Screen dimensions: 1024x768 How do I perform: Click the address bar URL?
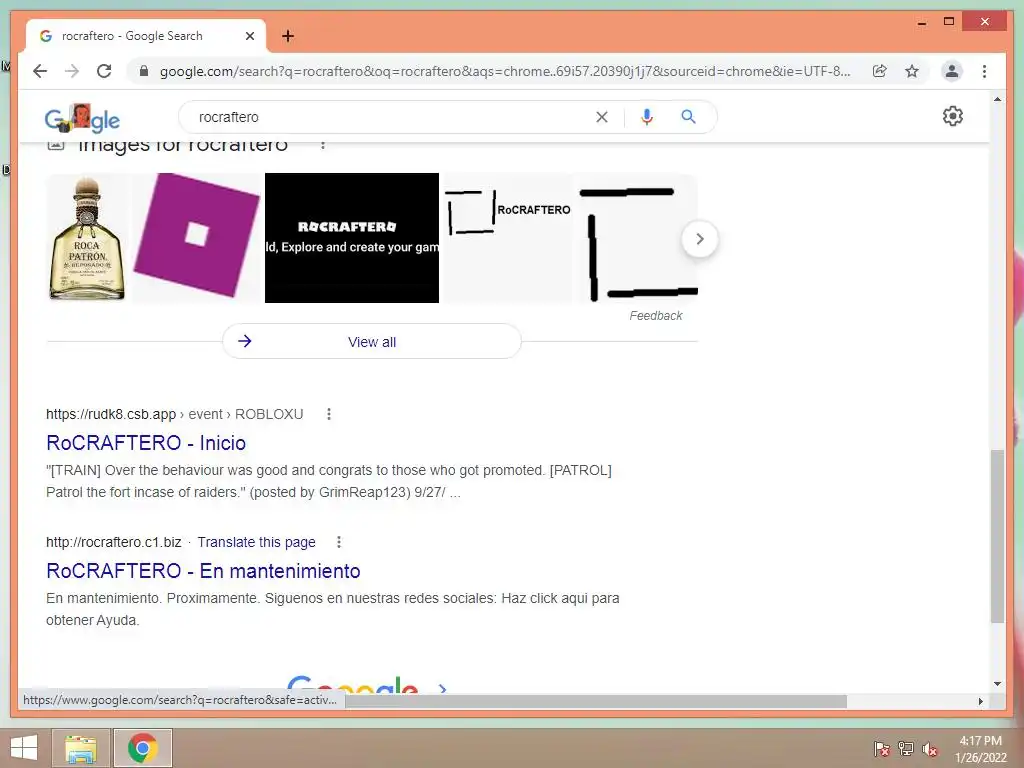[x=505, y=71]
